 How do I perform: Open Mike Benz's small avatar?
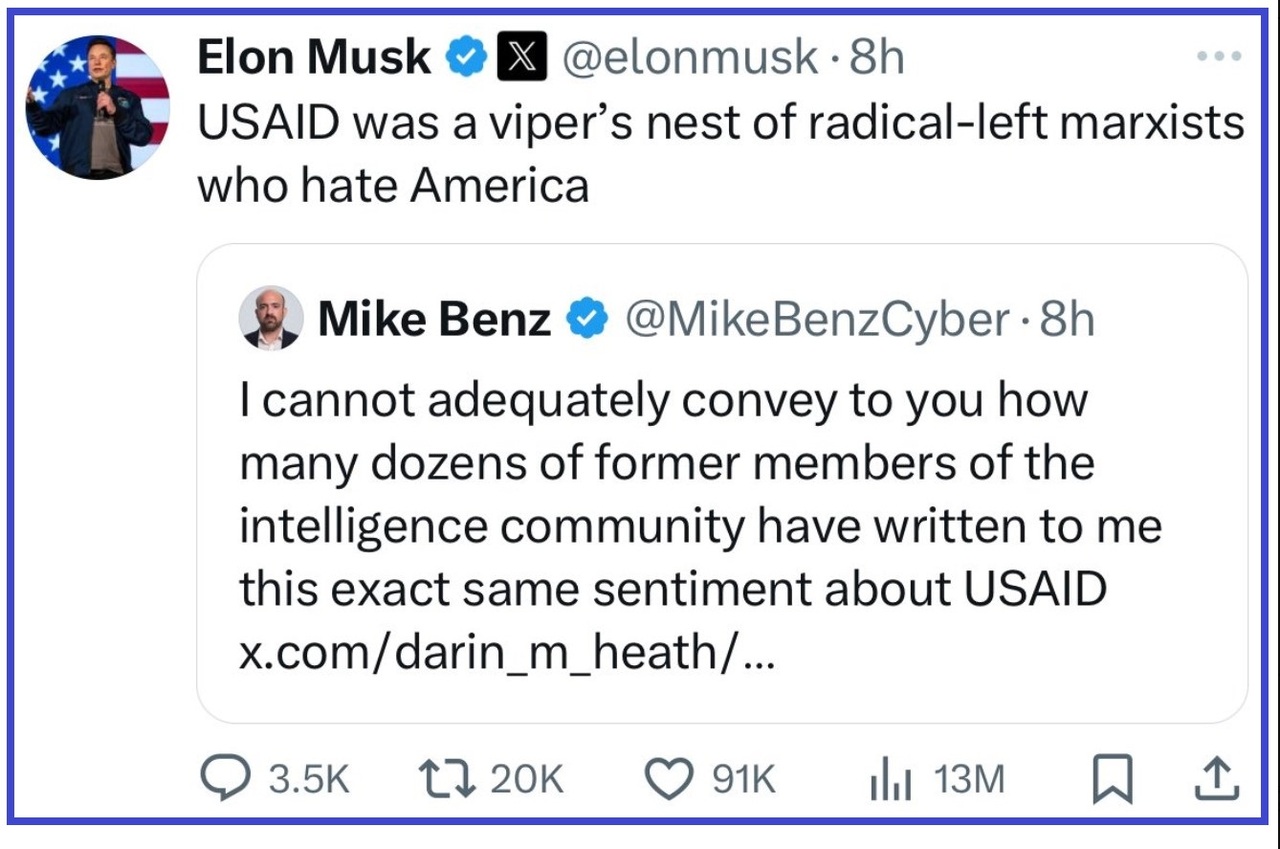tap(271, 318)
